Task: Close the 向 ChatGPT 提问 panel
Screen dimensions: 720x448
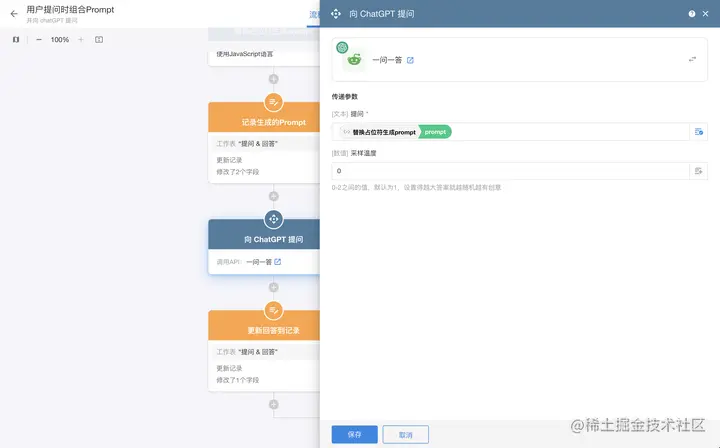Action: [x=705, y=14]
